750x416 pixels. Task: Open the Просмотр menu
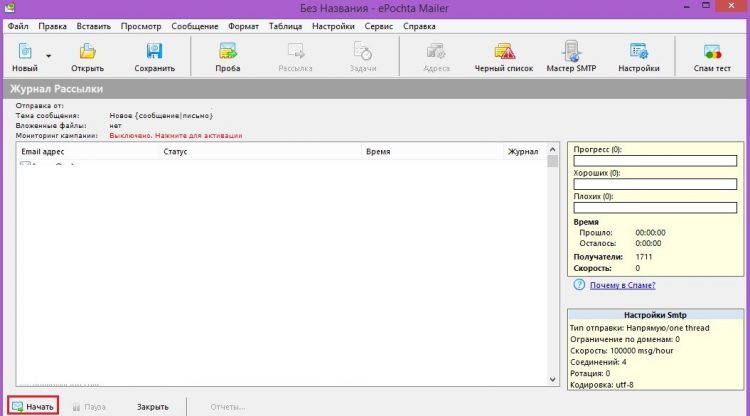tap(141, 26)
